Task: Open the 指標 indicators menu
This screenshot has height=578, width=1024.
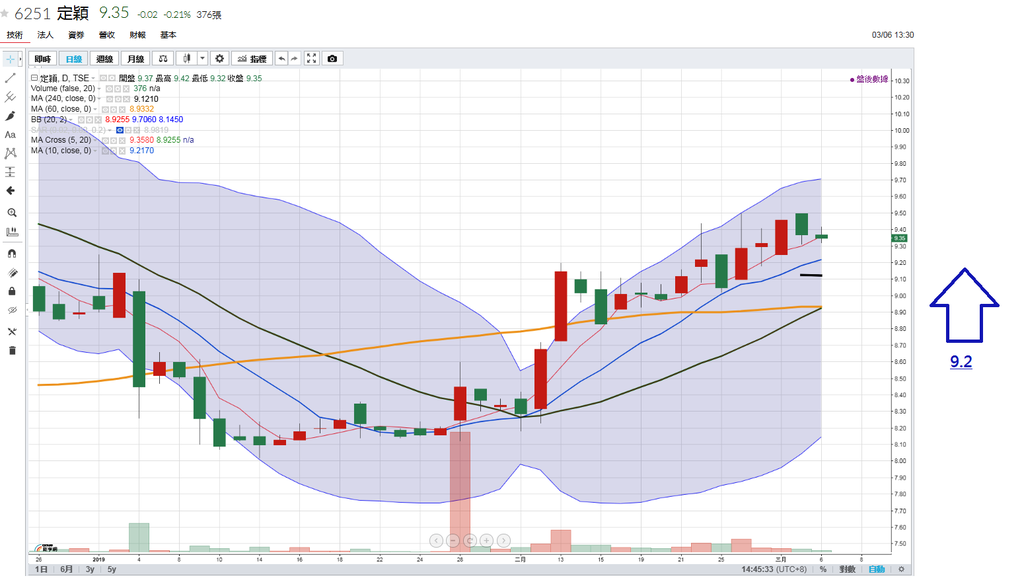Action: coord(252,59)
